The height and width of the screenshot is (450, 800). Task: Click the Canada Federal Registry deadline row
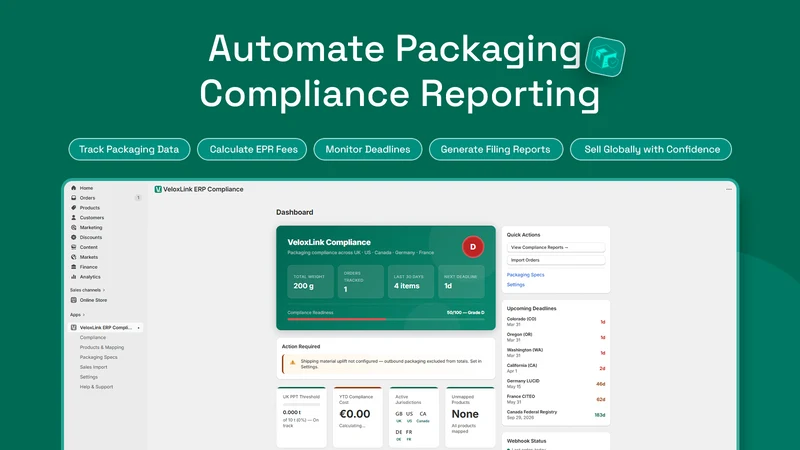(x=556, y=414)
